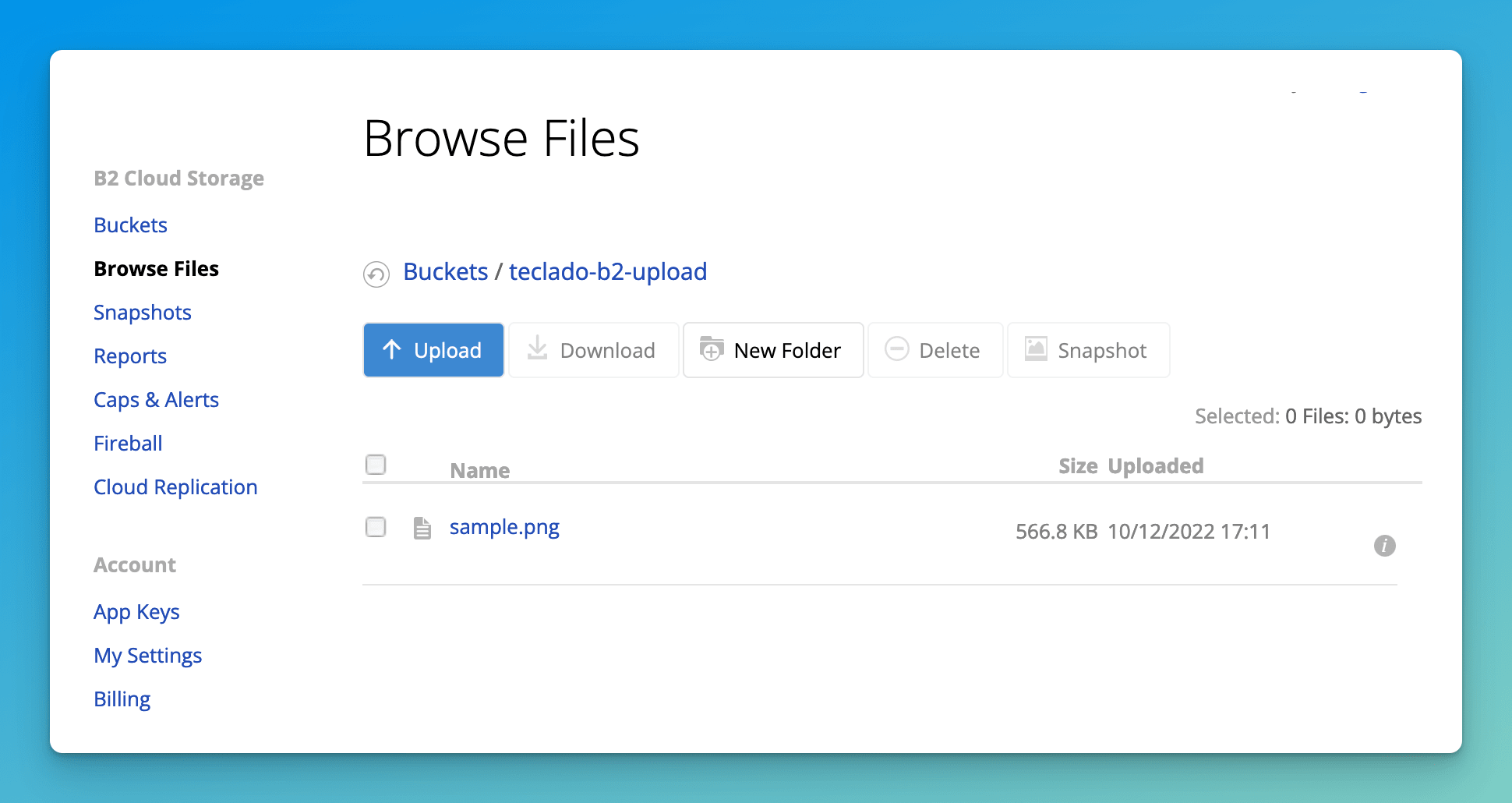The height and width of the screenshot is (803, 1512).
Task: Click the Snapshot button
Action: click(x=1088, y=350)
